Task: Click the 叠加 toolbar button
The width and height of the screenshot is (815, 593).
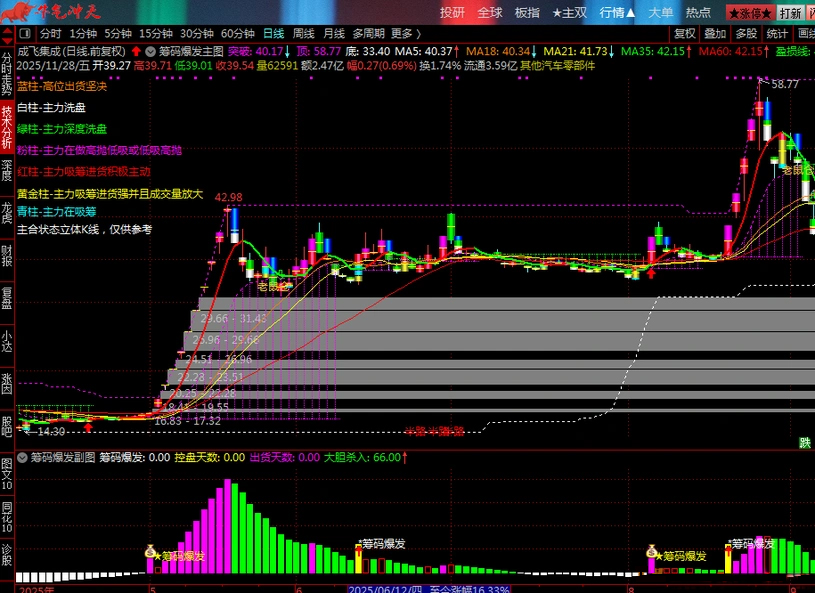Action: click(x=715, y=34)
